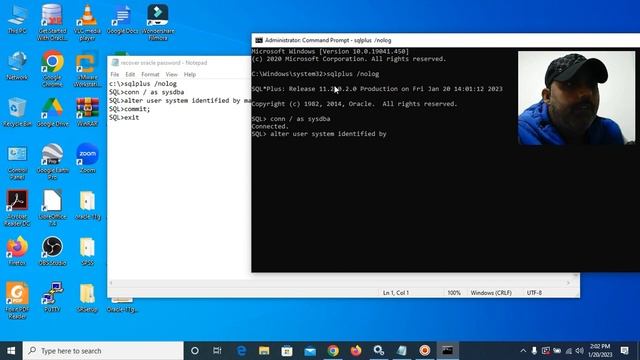Open Cortana from the taskbar
The height and width of the screenshot is (360, 640).
tap(195, 351)
